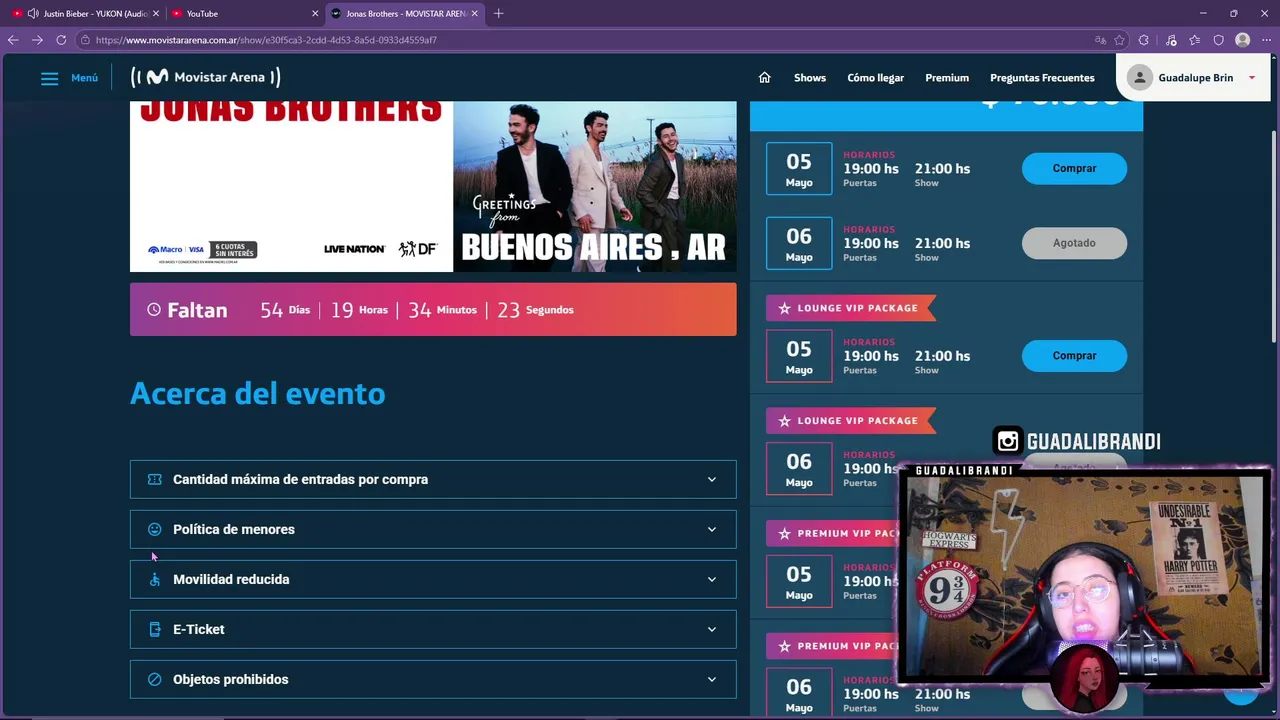Open the browser shield icon
Viewport: 1280px width, 720px height.
click(x=1219, y=40)
